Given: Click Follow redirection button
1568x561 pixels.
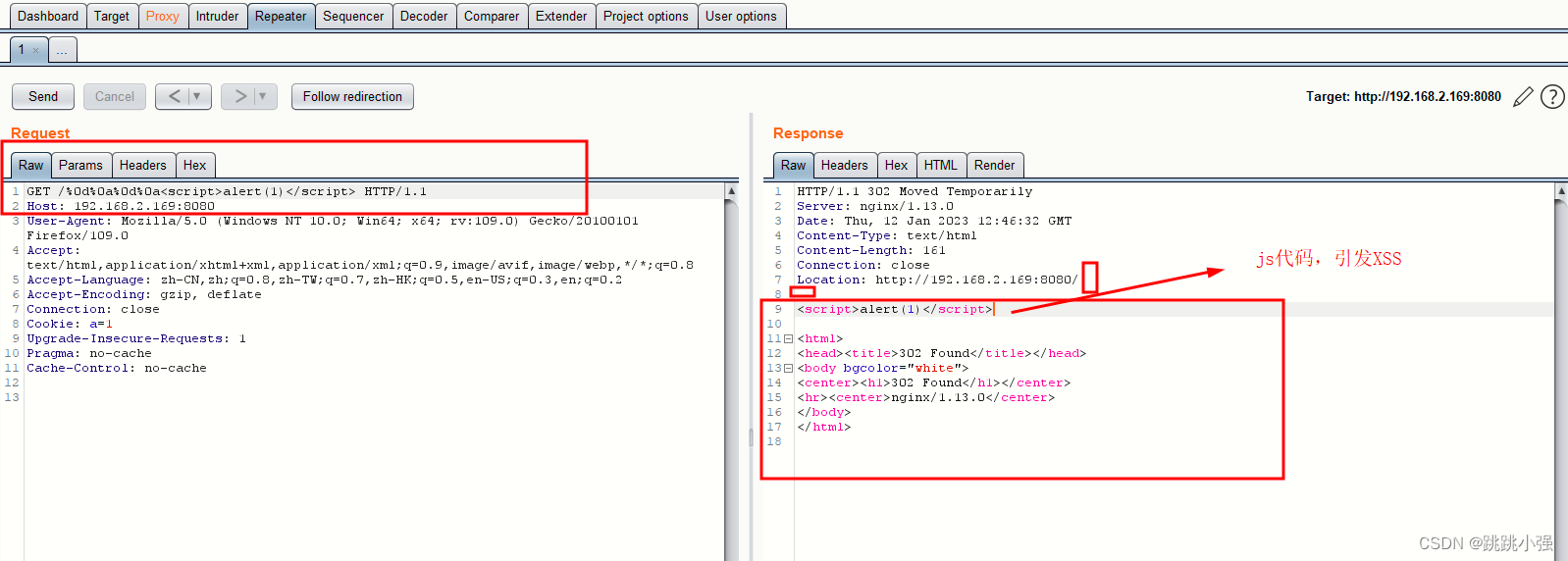Looking at the screenshot, I should click(352, 96).
